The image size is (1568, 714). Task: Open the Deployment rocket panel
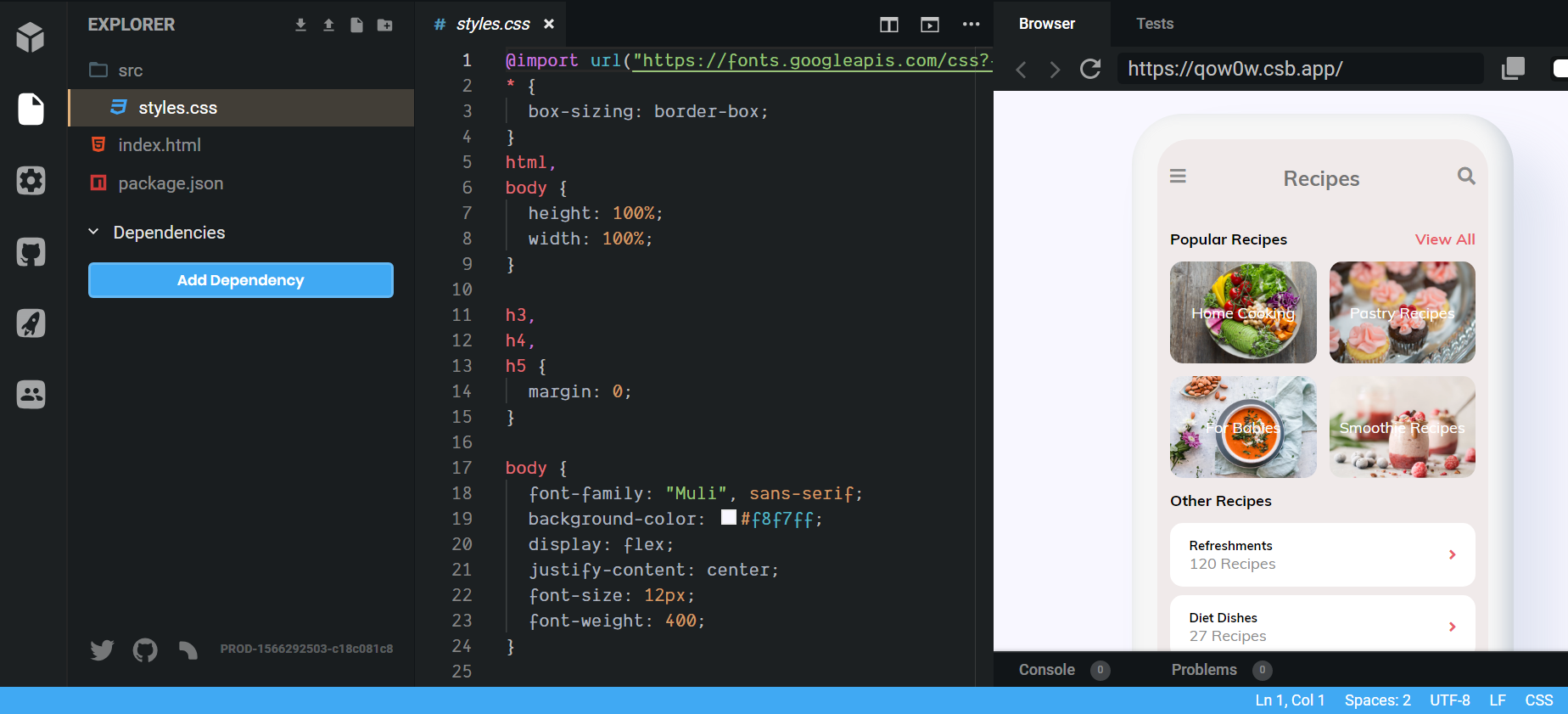click(x=31, y=323)
